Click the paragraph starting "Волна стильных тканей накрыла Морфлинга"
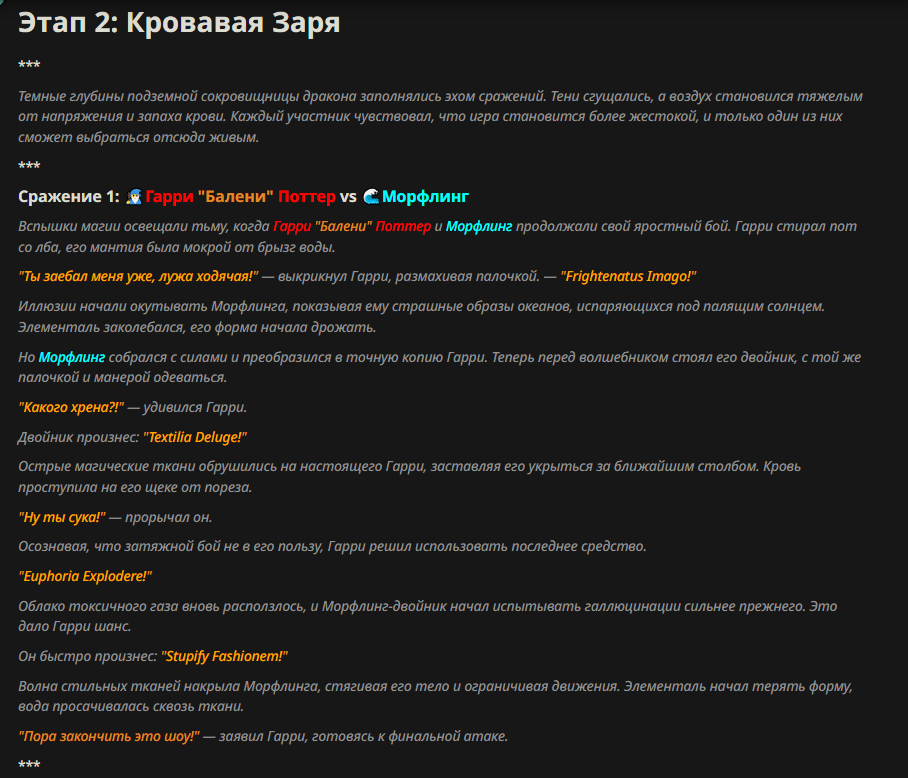Viewport: 908px width, 778px height. [x=435, y=696]
